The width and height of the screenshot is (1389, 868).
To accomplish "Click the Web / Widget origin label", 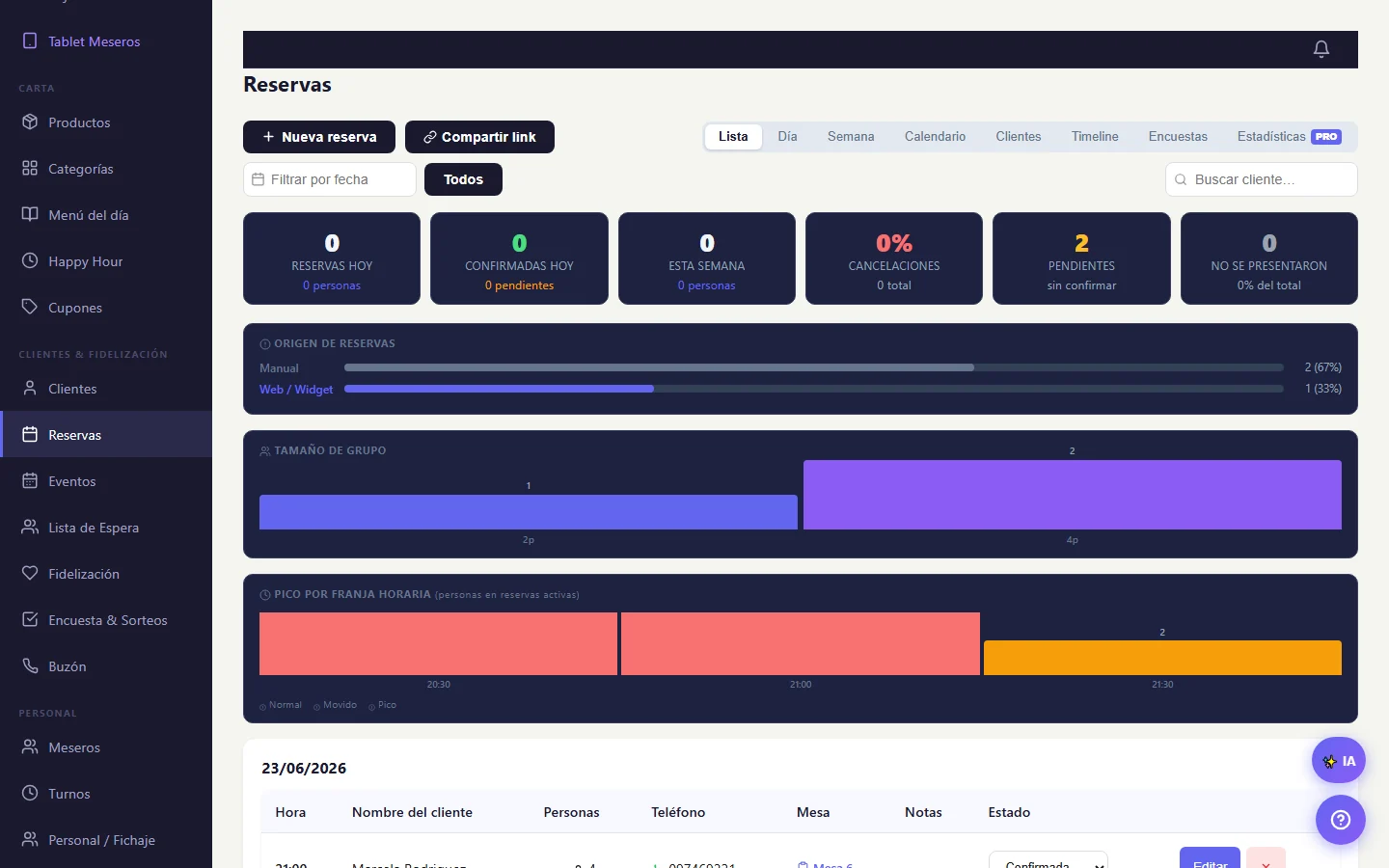I will (296, 390).
